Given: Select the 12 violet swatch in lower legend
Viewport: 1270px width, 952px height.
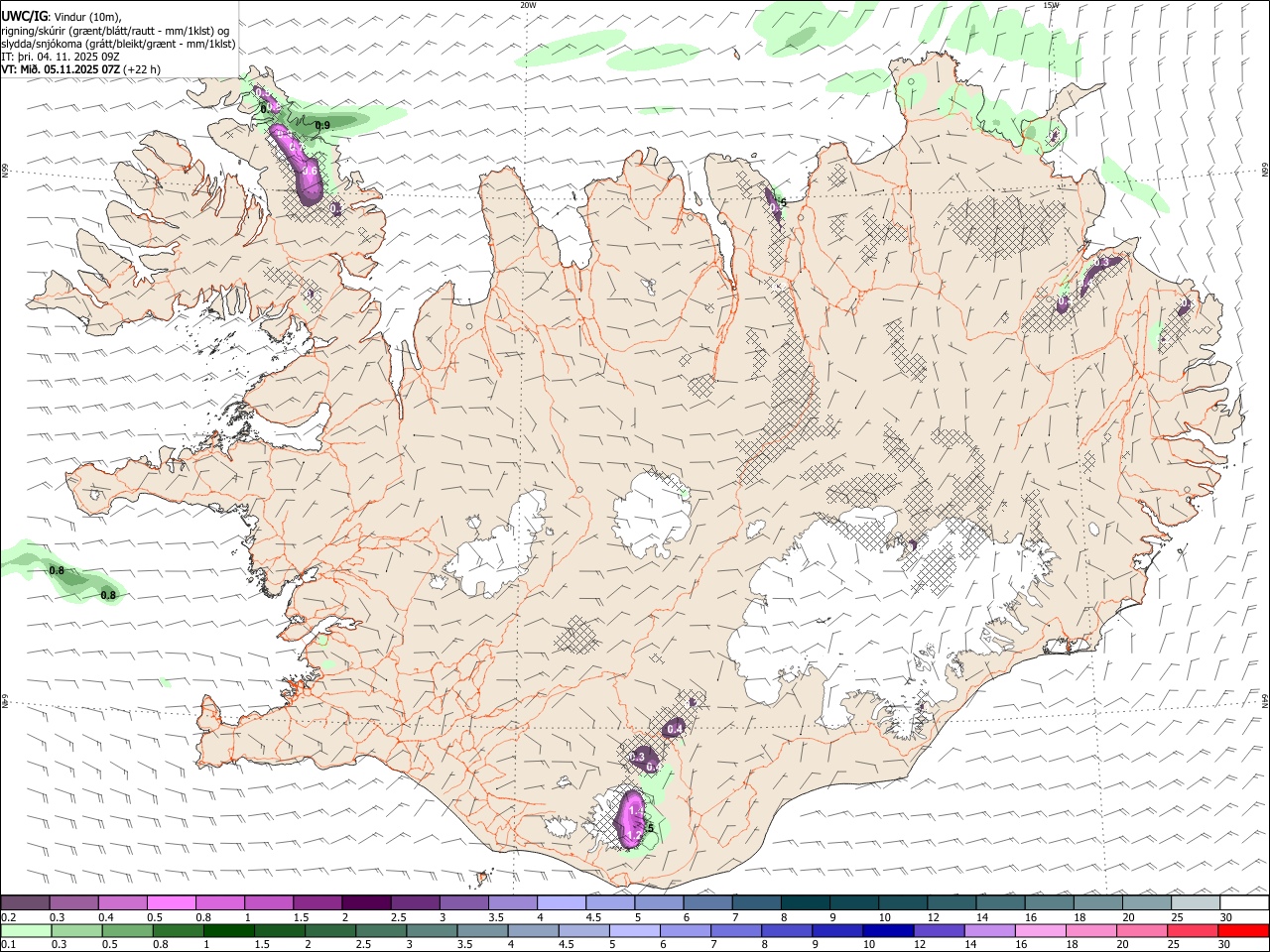Looking at the screenshot, I should (x=939, y=930).
